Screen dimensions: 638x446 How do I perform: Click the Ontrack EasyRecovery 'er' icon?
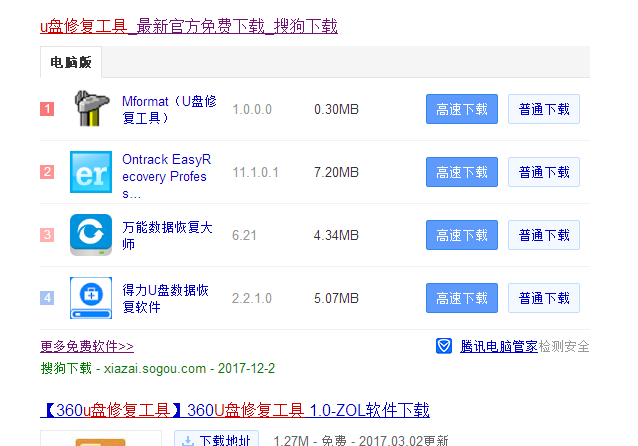pyautogui.click(x=91, y=172)
